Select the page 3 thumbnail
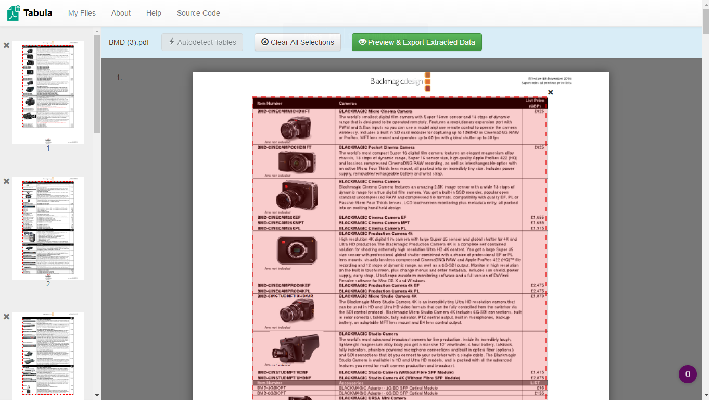 pos(48,355)
